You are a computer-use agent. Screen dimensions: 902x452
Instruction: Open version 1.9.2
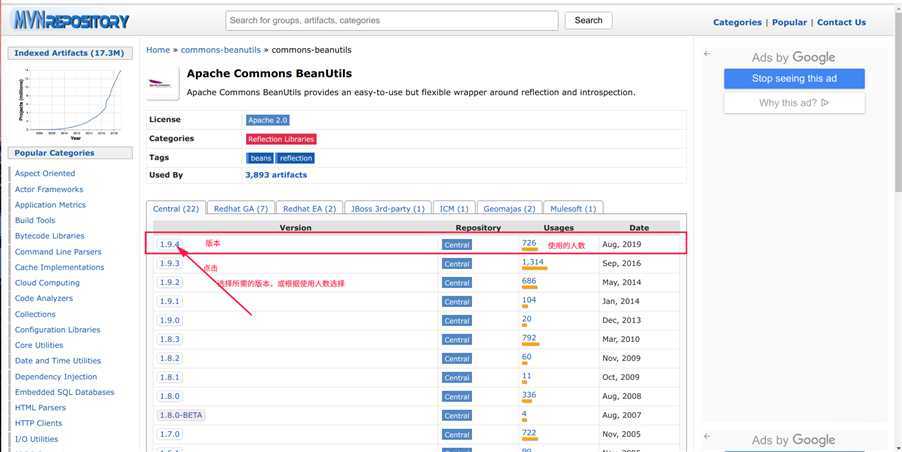(x=170, y=282)
